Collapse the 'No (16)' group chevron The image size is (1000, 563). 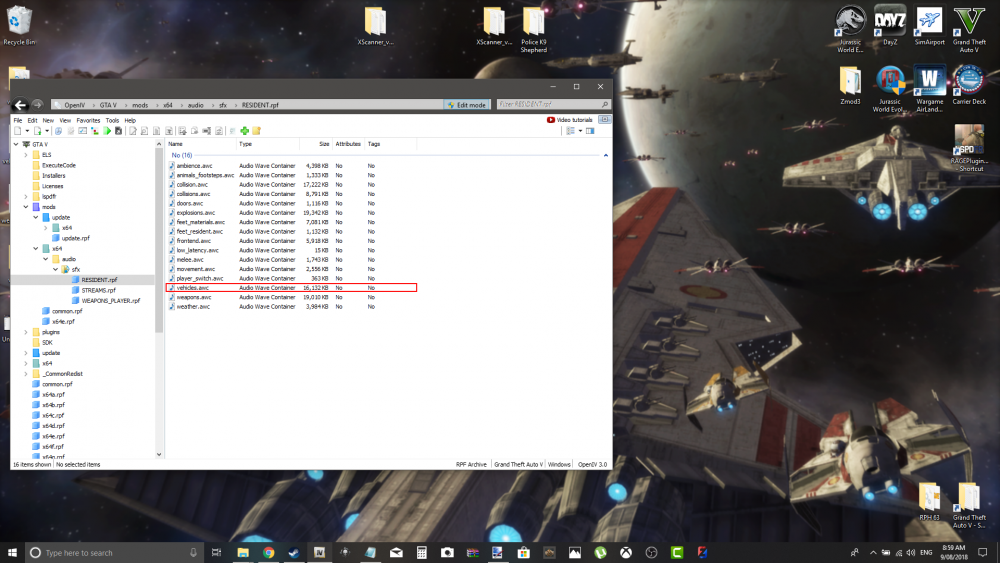[605, 155]
